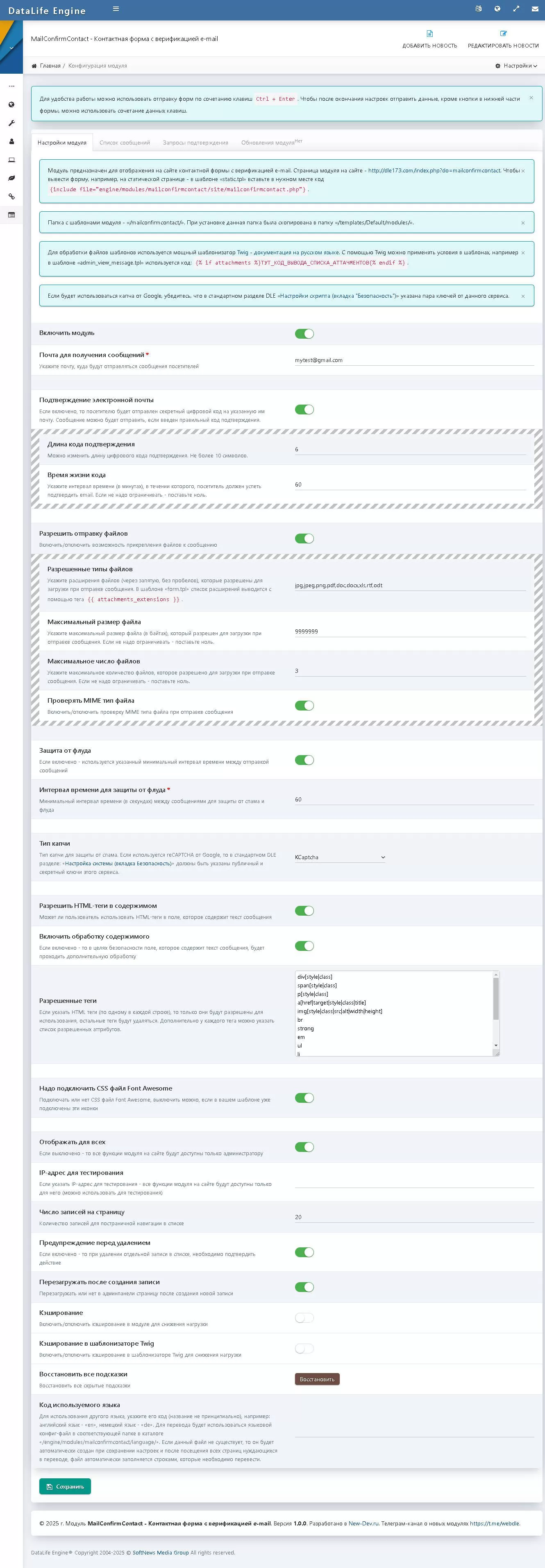The height and width of the screenshot is (1568, 545).
Task: Open 'Запросы подтверждения' tab
Action: pos(195,143)
